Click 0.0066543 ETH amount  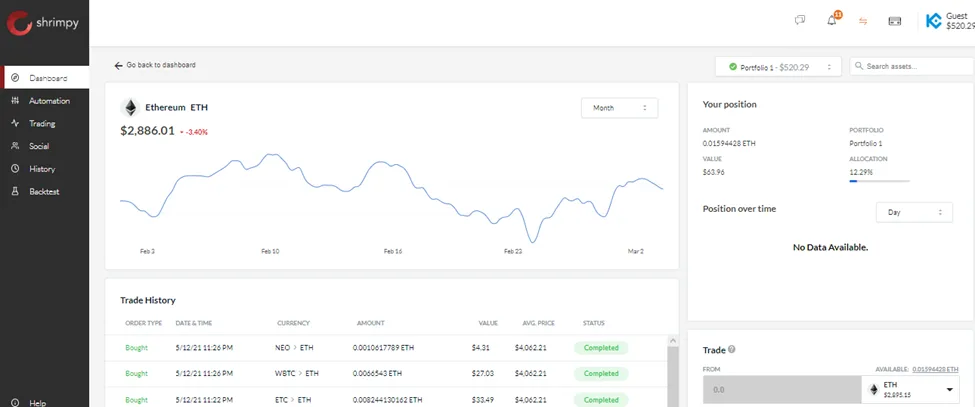tap(377, 373)
